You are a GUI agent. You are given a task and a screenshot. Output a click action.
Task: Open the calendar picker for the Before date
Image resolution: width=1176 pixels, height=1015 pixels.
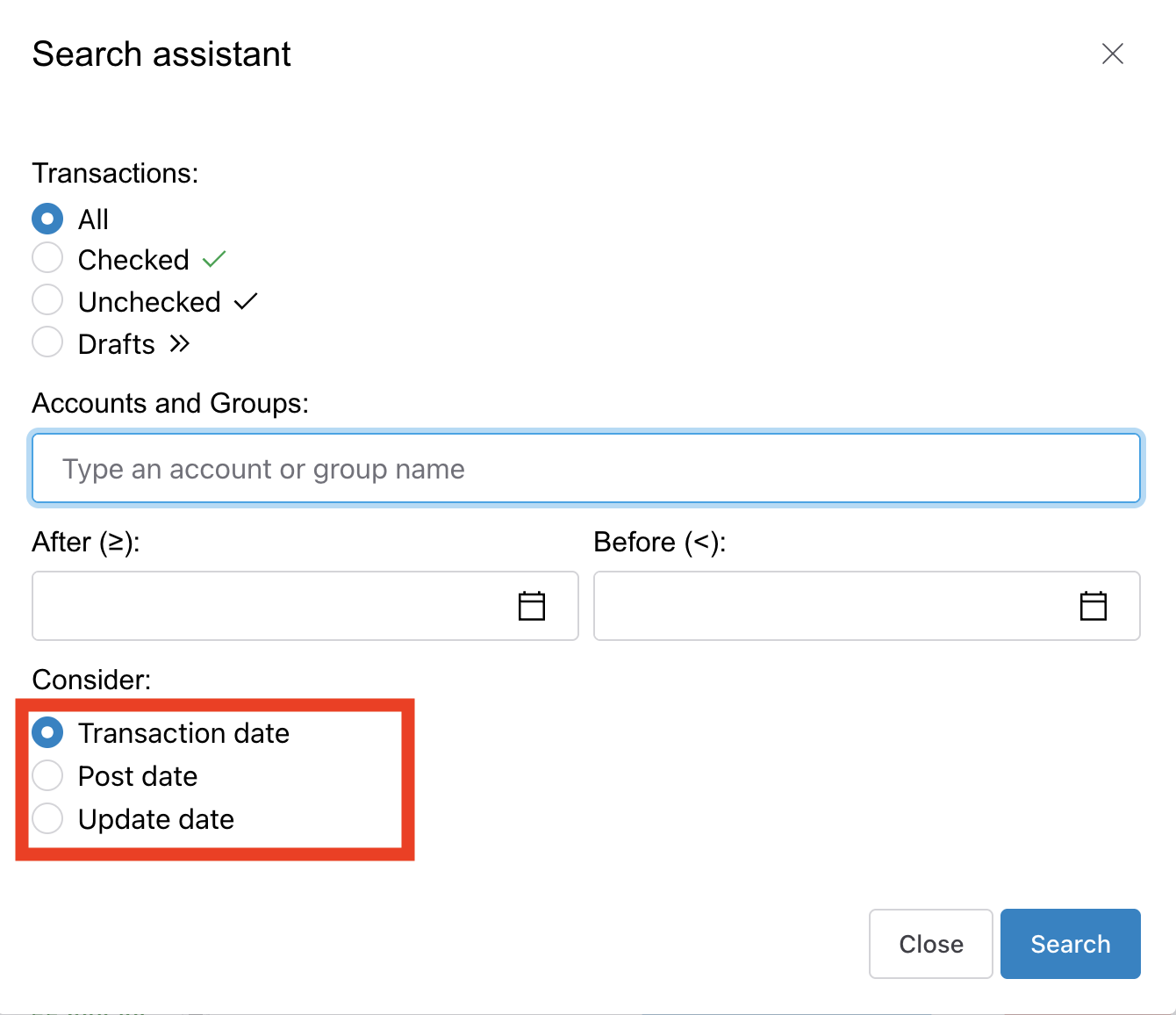[x=1093, y=605]
